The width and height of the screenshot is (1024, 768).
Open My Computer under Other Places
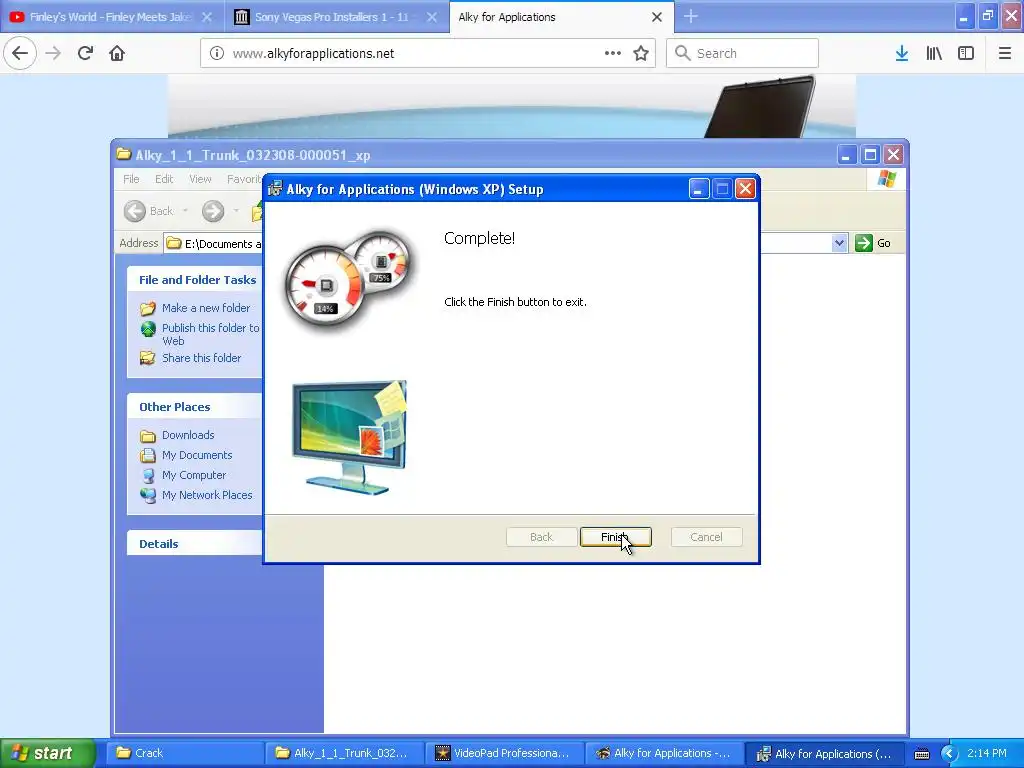tap(194, 475)
